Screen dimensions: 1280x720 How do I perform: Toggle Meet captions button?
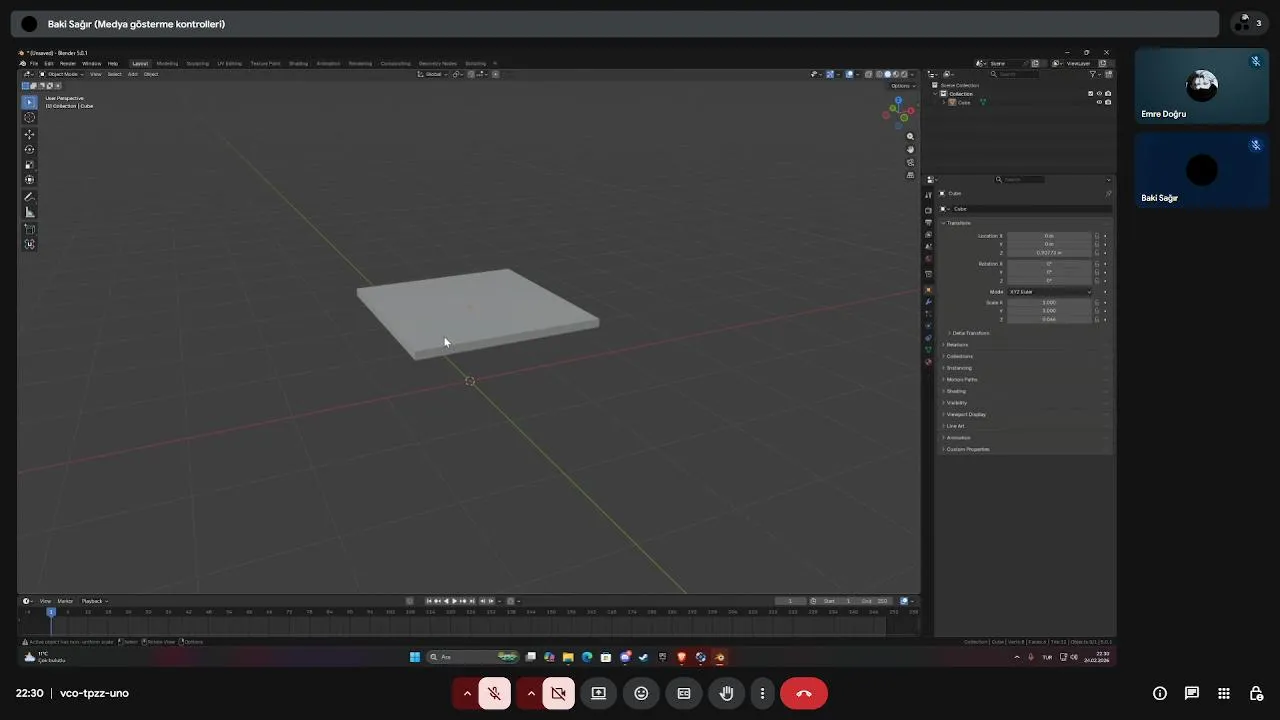684,693
